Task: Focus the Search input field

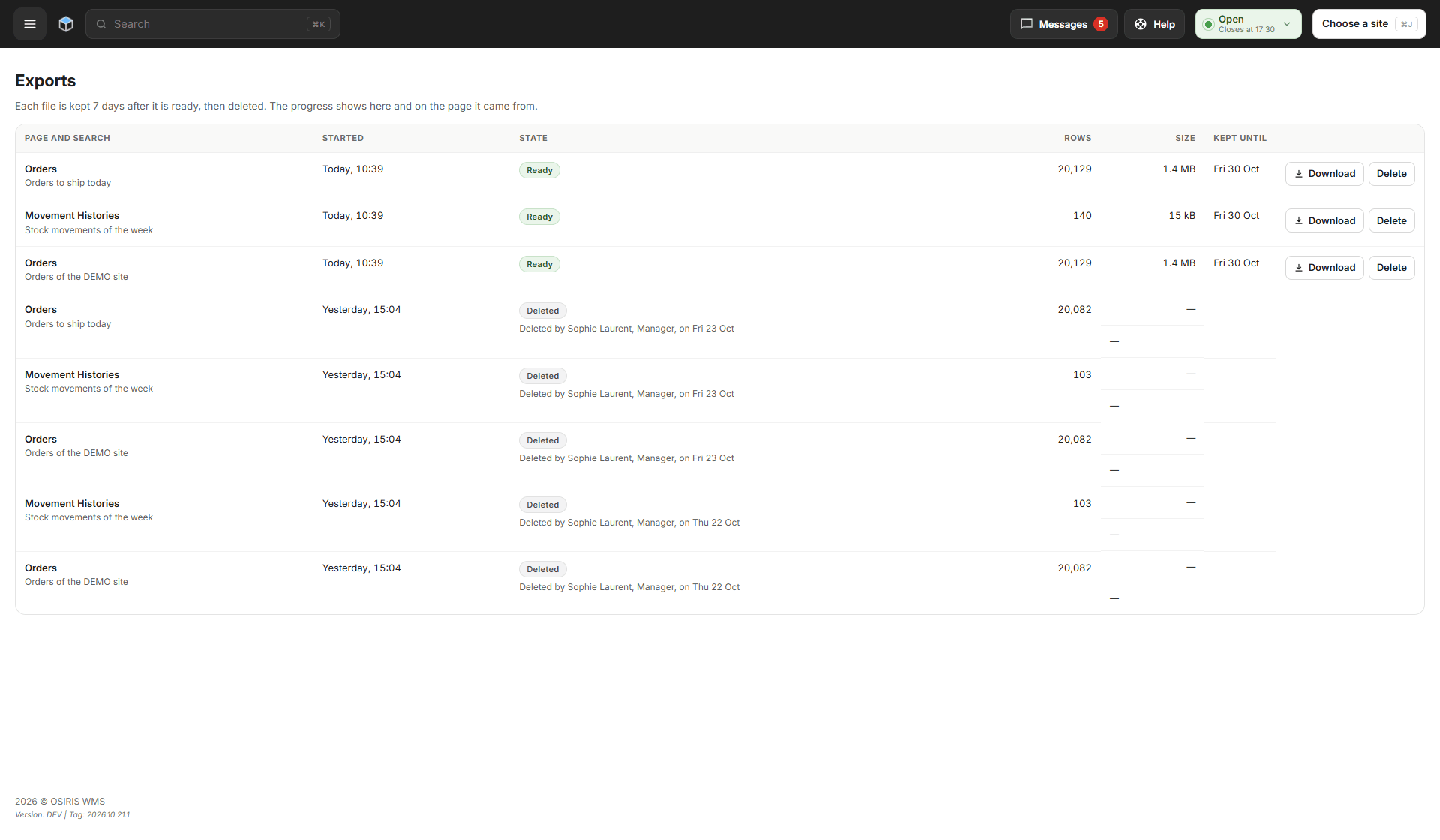Action: click(213, 24)
